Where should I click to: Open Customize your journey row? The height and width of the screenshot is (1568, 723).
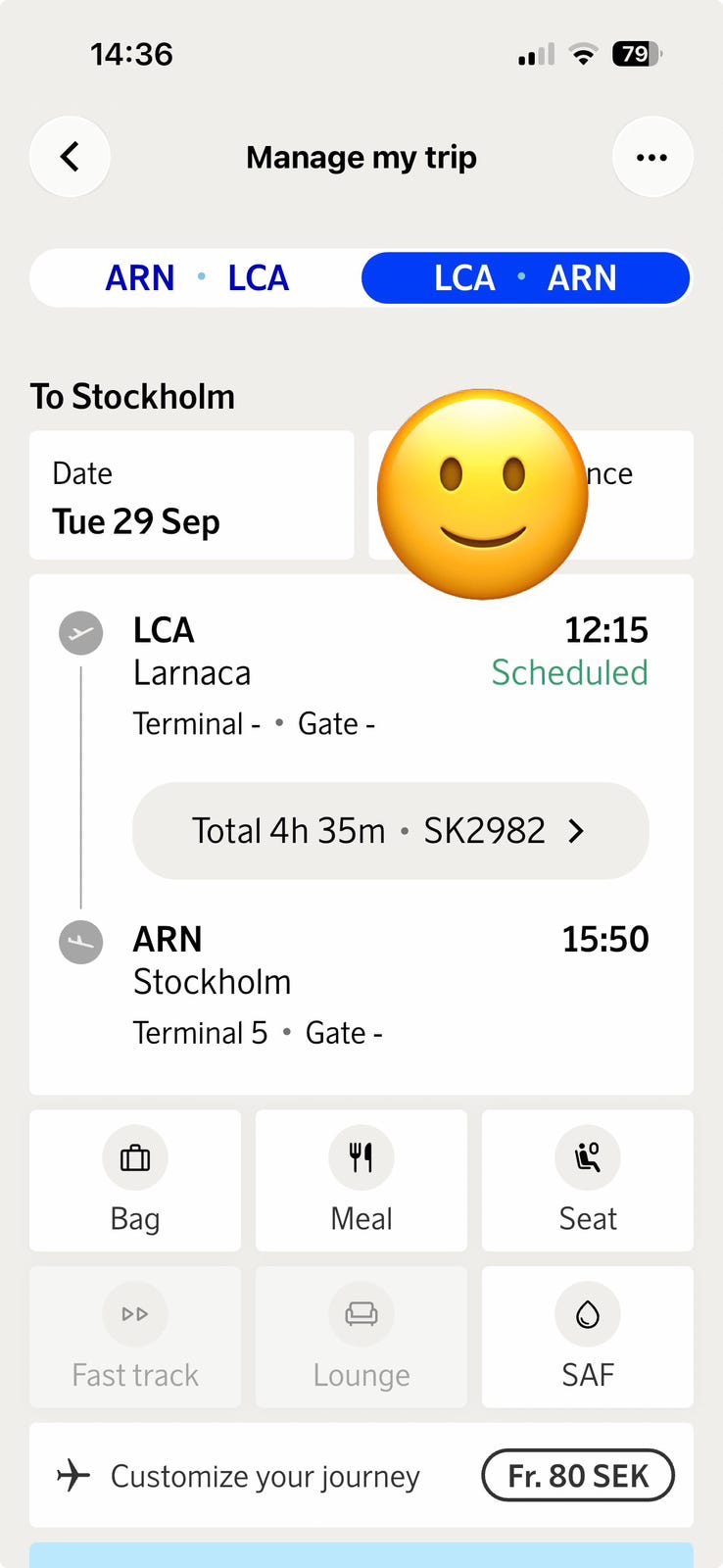pos(361,1475)
